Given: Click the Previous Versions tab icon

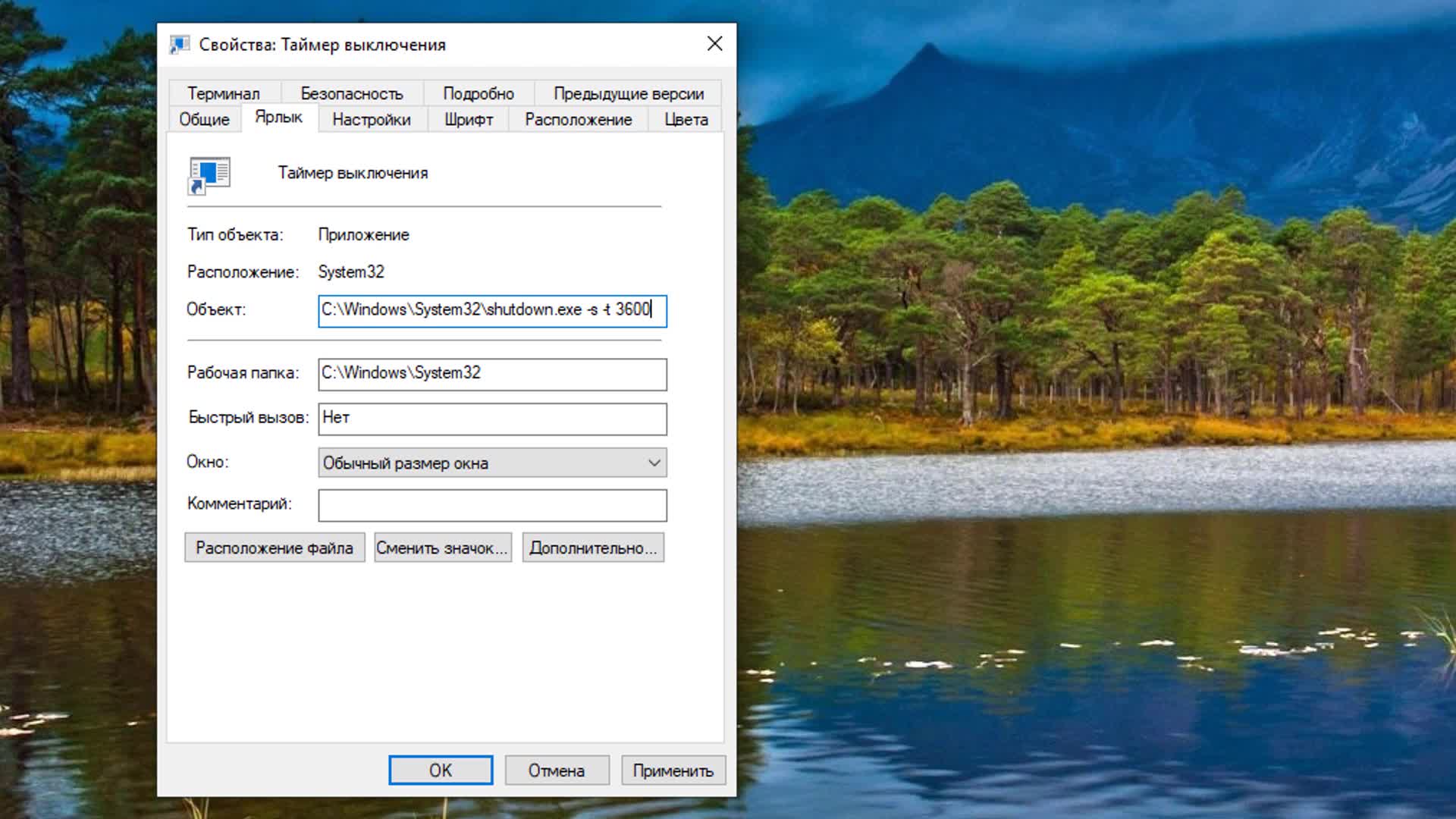Looking at the screenshot, I should click(628, 93).
